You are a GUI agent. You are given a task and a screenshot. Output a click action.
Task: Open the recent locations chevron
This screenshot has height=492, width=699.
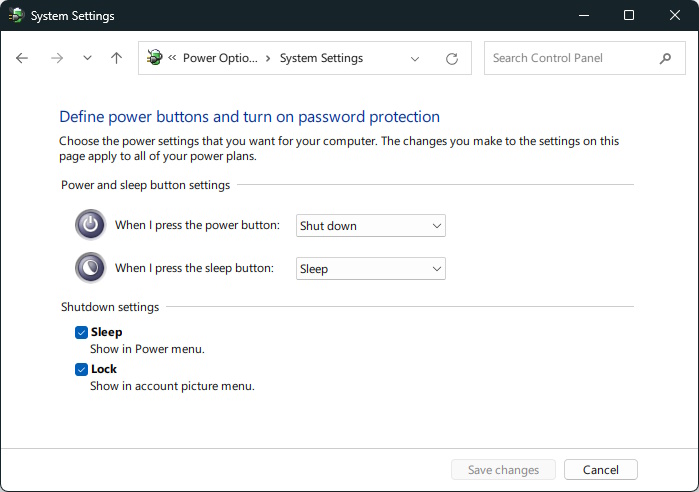87,58
